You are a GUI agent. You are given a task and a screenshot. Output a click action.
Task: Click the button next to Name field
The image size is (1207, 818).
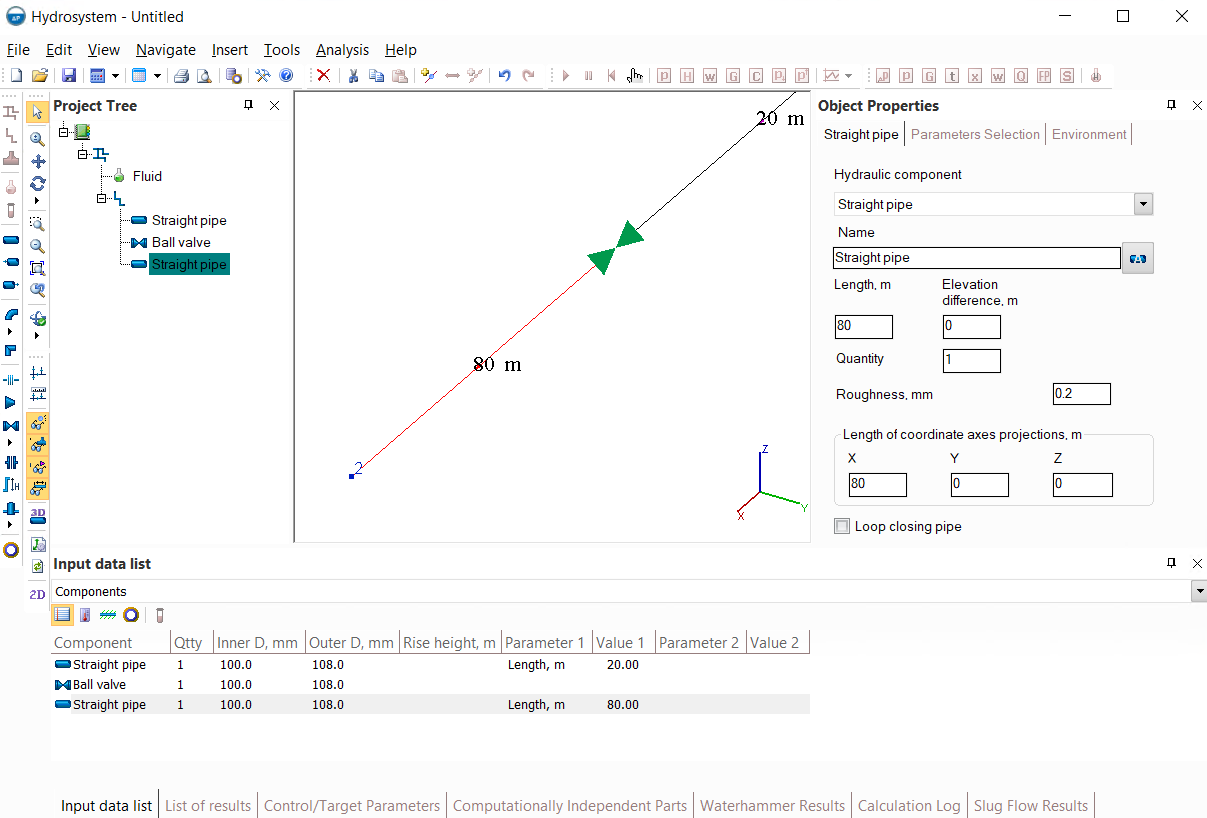[x=1138, y=258]
